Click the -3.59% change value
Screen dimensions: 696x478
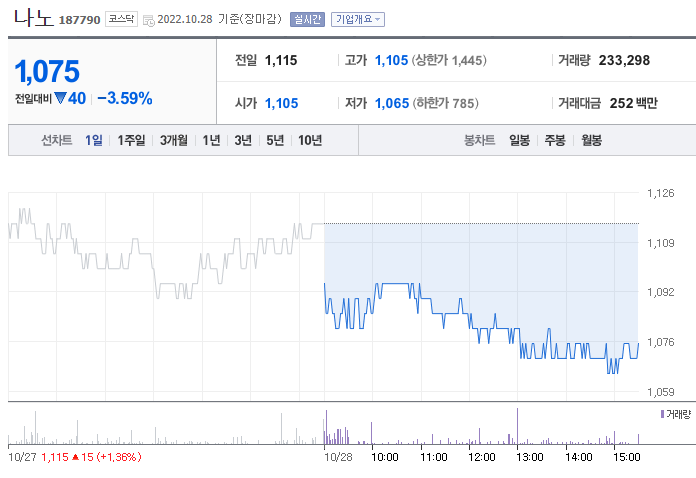(x=125, y=98)
